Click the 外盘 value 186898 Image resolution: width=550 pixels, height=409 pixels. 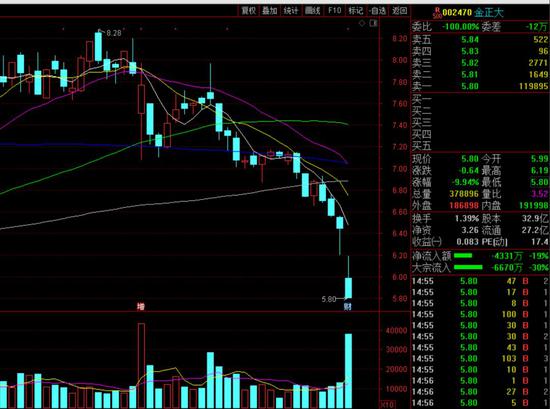point(464,205)
